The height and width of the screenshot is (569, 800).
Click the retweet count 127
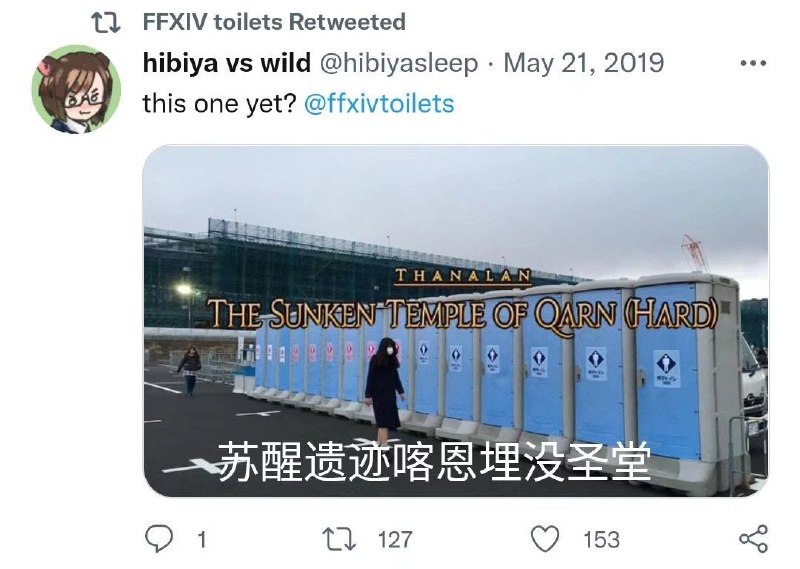[395, 540]
